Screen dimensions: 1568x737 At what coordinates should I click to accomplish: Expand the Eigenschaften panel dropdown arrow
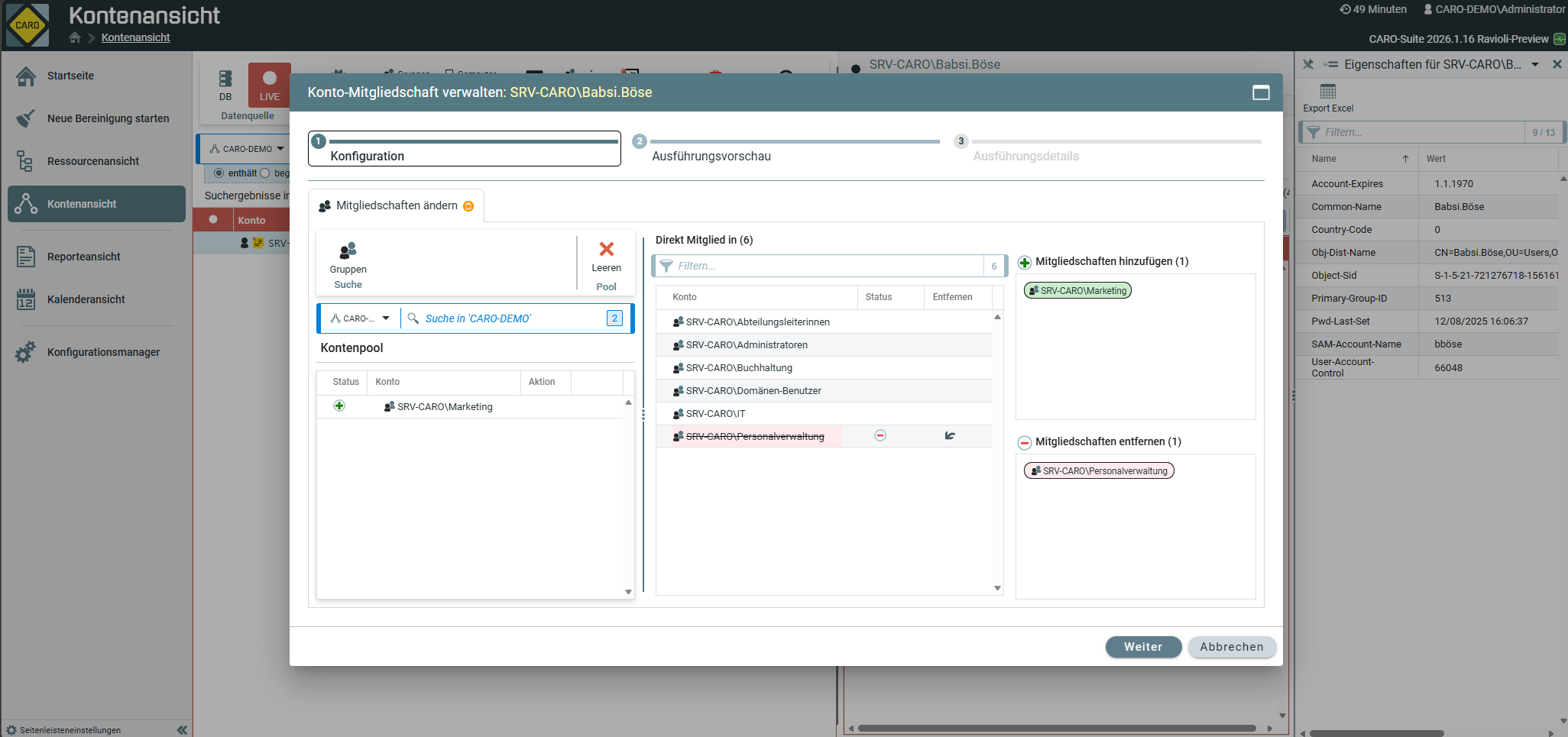[1535, 65]
